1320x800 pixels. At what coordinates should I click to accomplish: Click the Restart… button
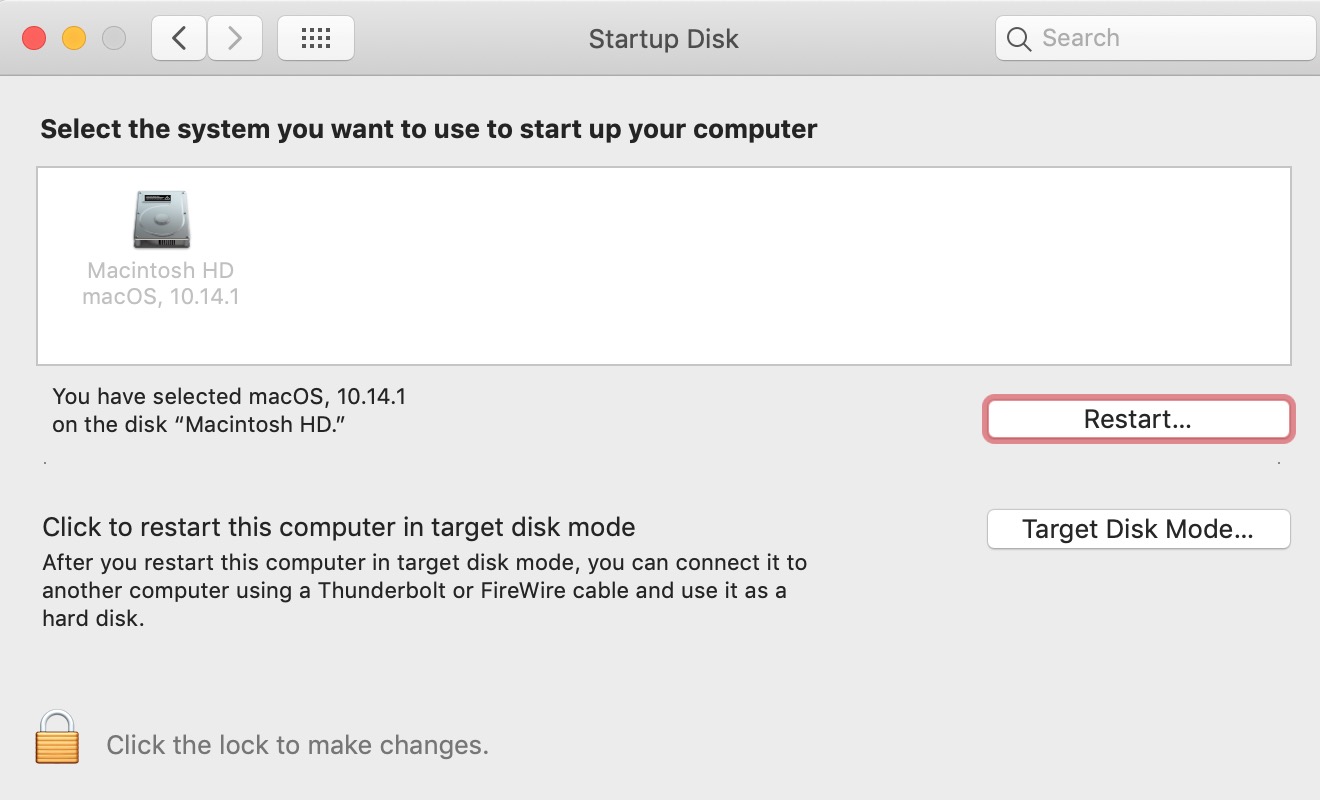coord(1138,419)
